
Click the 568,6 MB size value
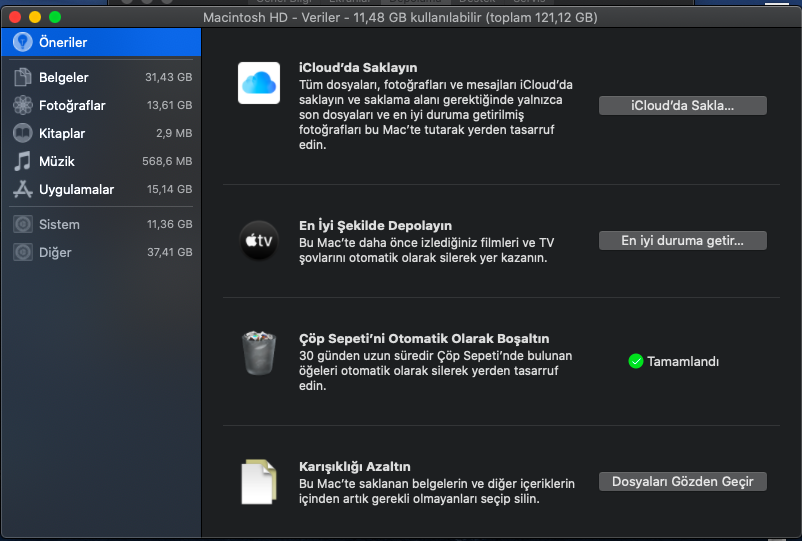[x=167, y=161]
